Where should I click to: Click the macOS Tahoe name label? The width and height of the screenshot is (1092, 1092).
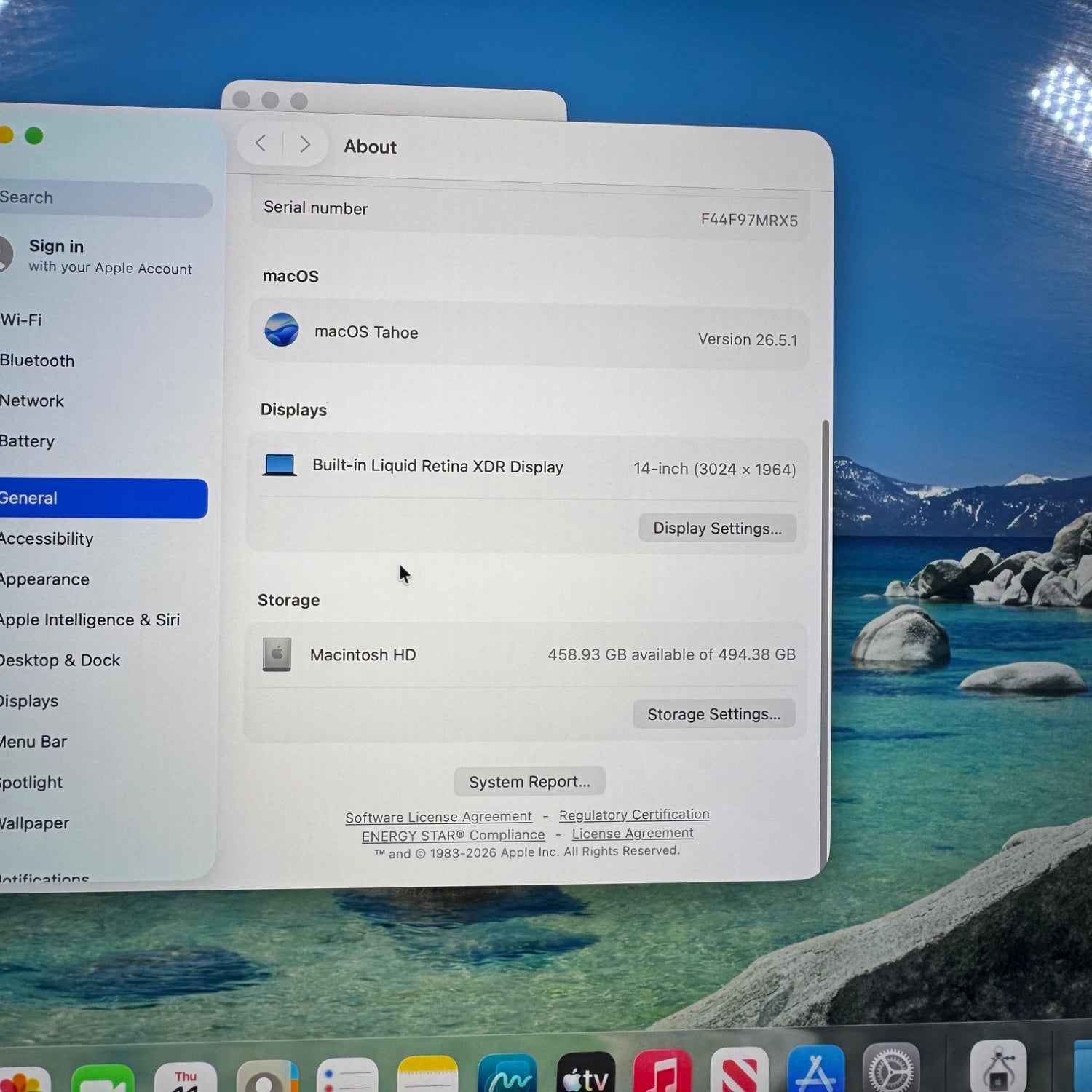click(x=366, y=332)
